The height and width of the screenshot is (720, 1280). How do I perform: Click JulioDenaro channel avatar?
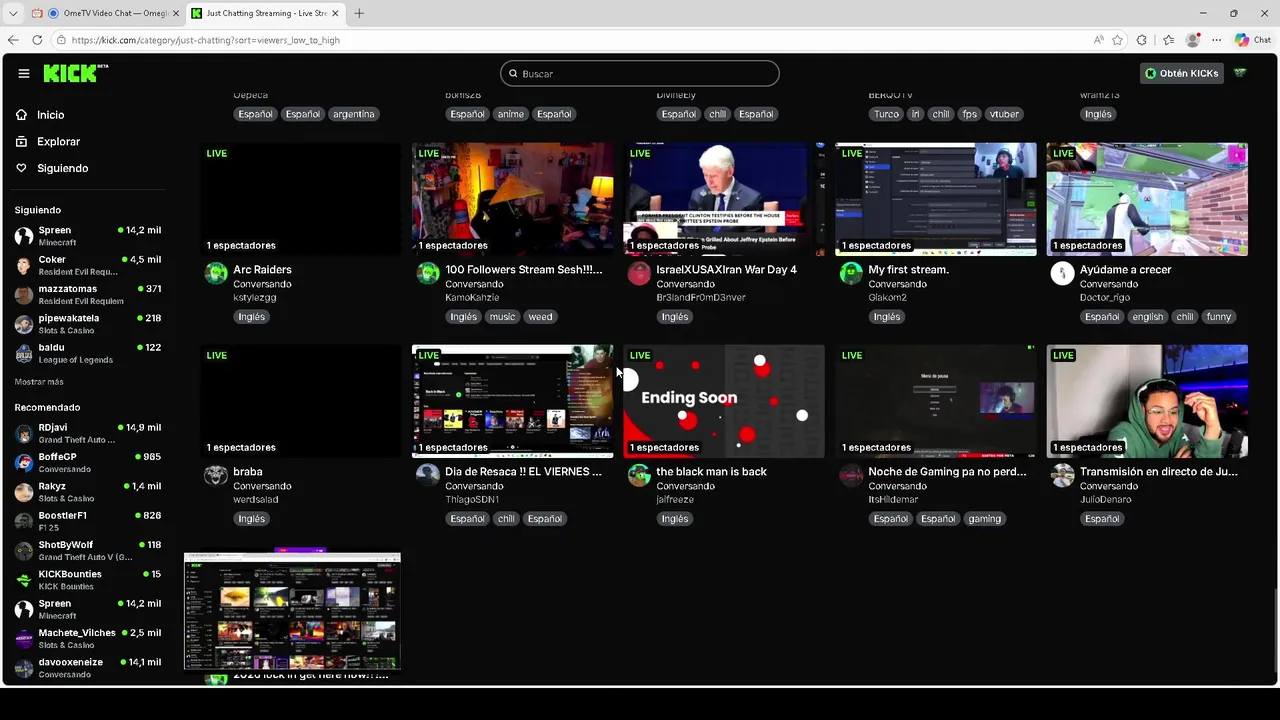[x=1063, y=476]
